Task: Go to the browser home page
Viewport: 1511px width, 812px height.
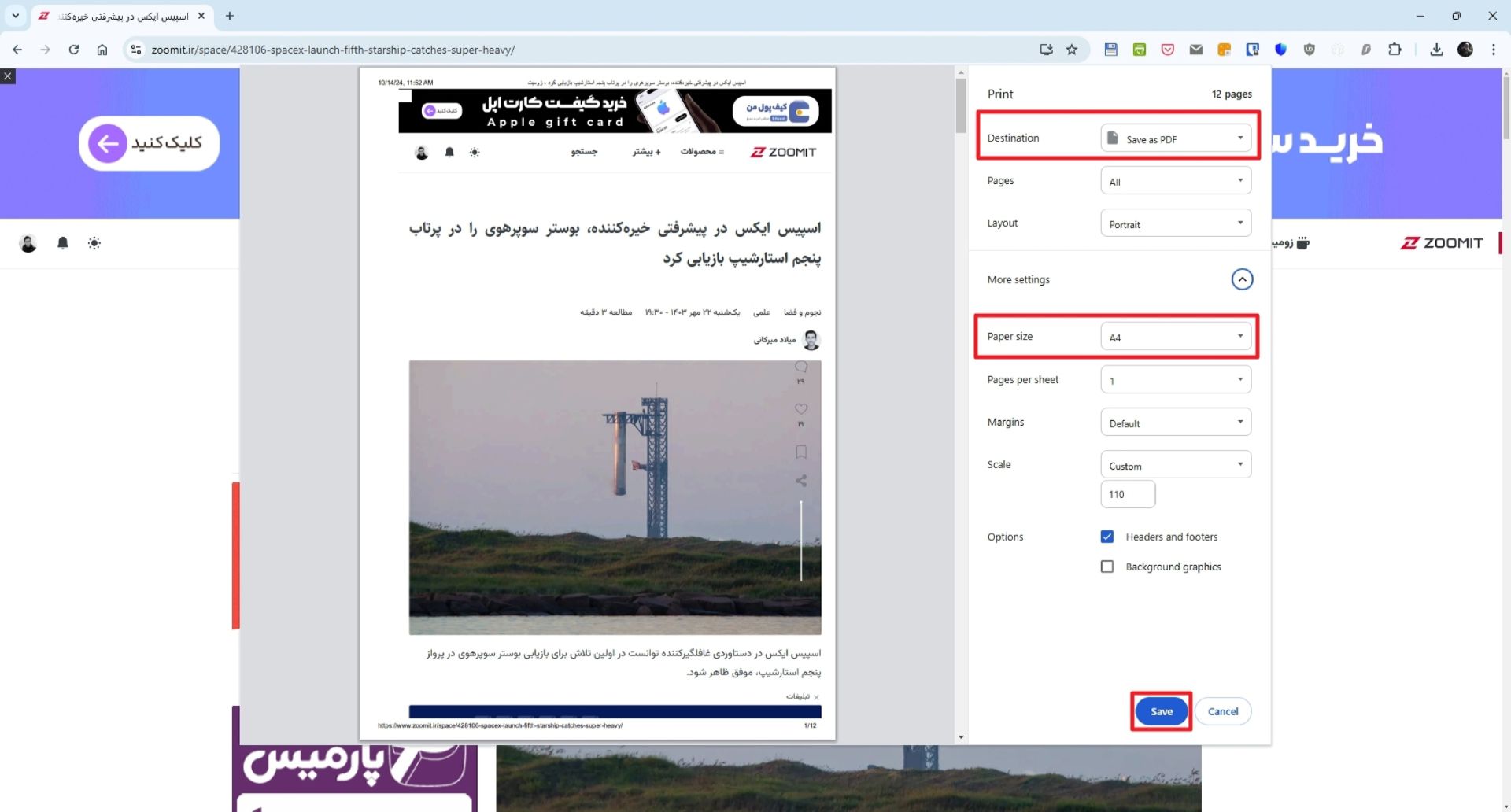Action: tap(102, 50)
